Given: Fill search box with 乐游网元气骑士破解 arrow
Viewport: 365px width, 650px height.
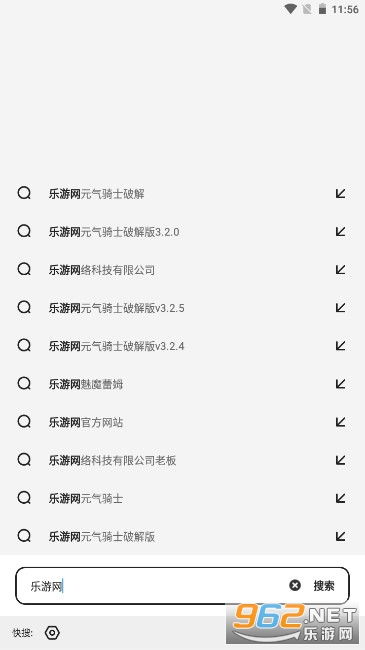Looking at the screenshot, I should click(x=341, y=193).
